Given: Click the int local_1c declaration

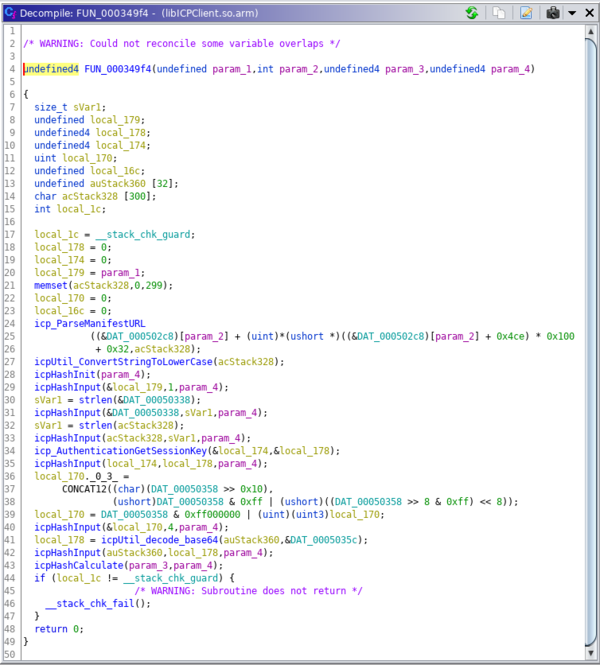Looking at the screenshot, I should 70,209.
